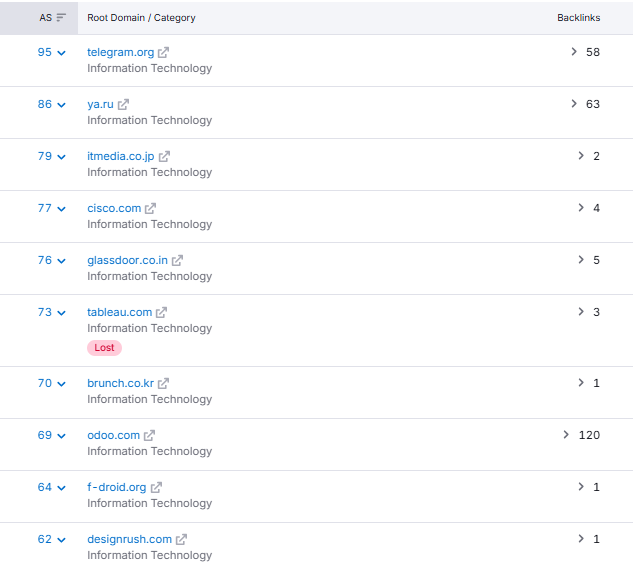Image resolution: width=633 pixels, height=563 pixels.
Task: Expand AS score 70 chevron
Action: coord(61,384)
